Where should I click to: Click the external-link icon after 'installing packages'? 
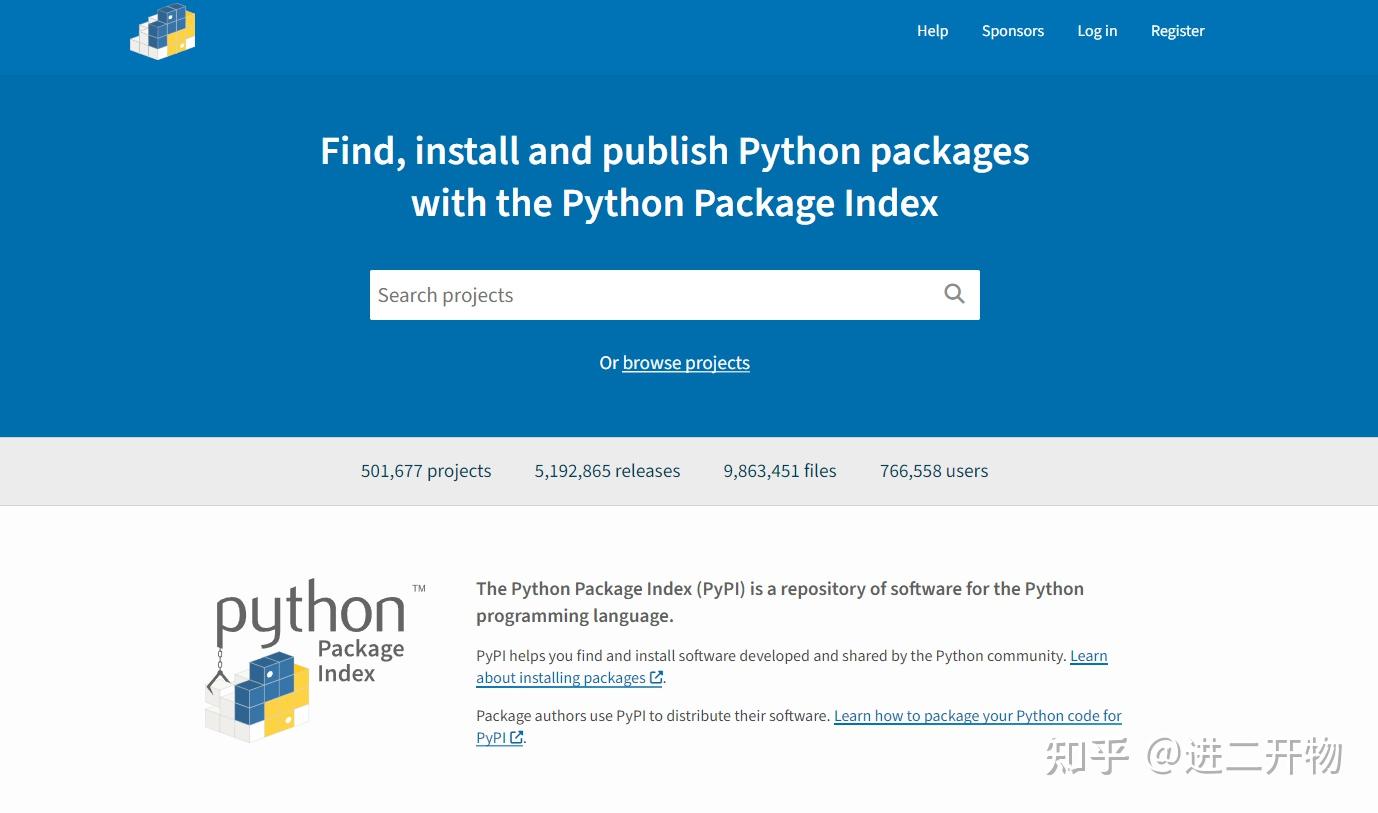coord(655,678)
